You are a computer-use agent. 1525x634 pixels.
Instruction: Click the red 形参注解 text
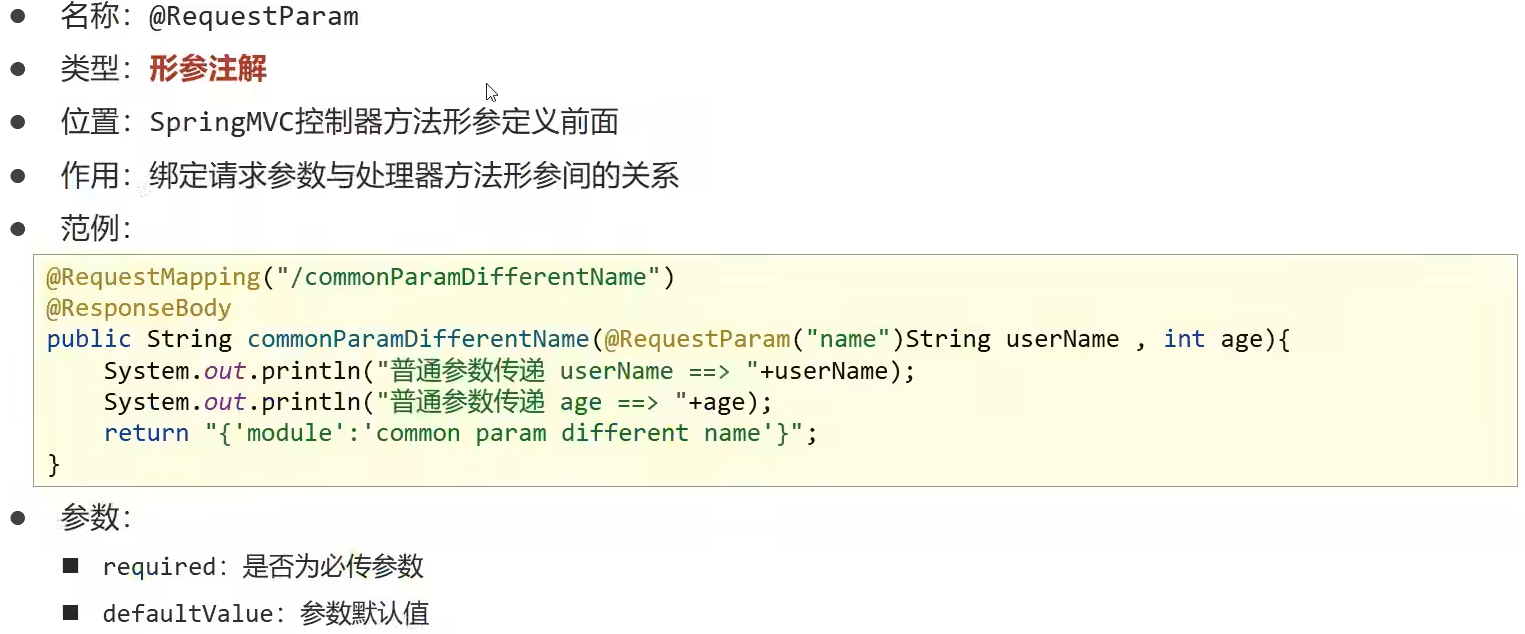(x=208, y=69)
